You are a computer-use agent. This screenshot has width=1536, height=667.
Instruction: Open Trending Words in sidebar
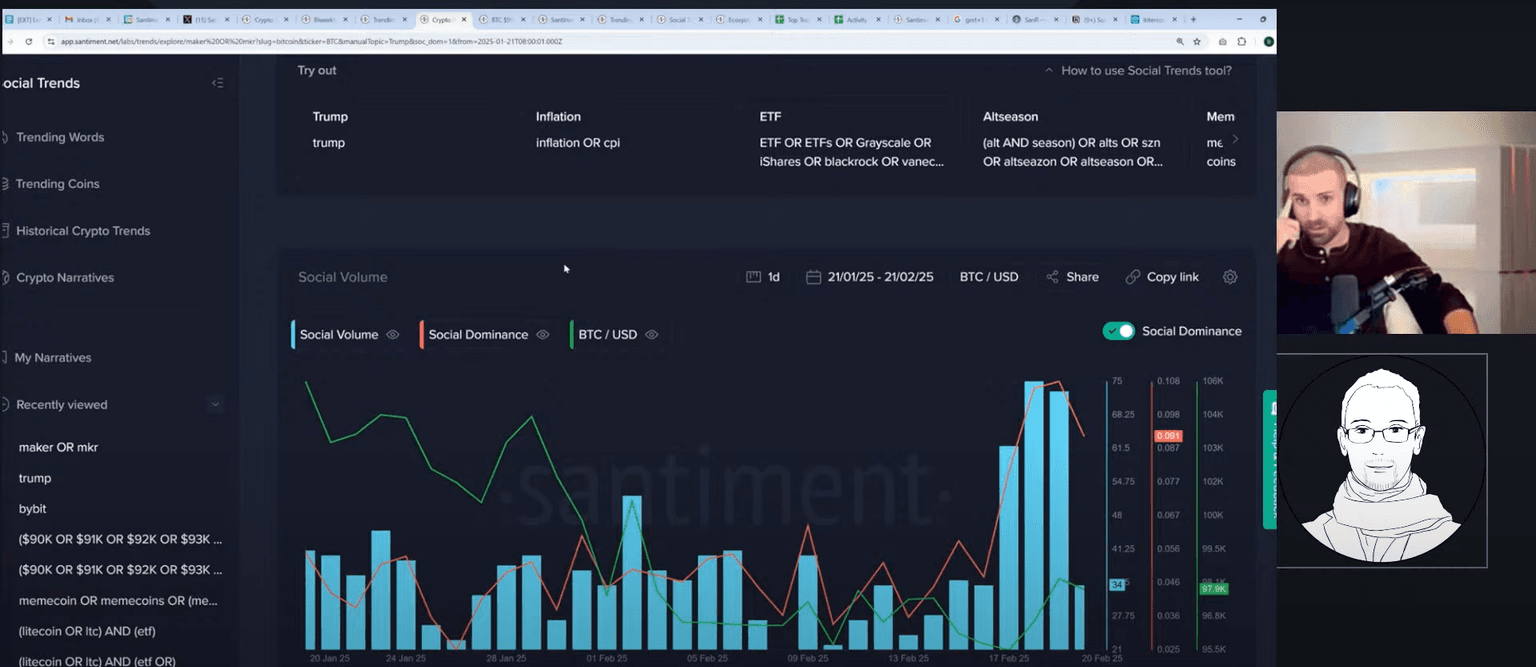point(60,137)
